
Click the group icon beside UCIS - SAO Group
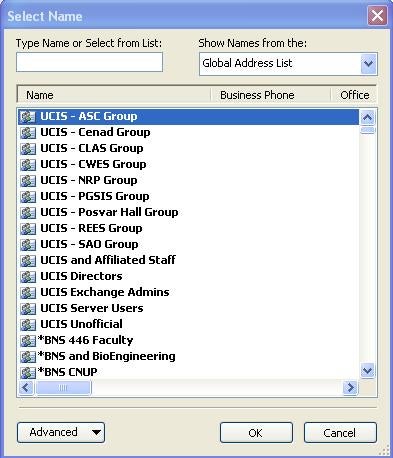[x=28, y=245]
